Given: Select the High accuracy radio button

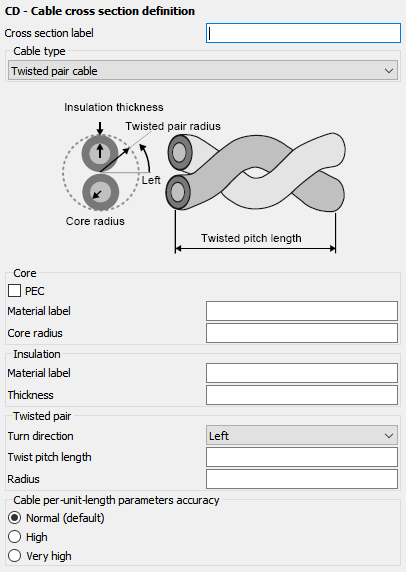Looking at the screenshot, I should [14, 537].
